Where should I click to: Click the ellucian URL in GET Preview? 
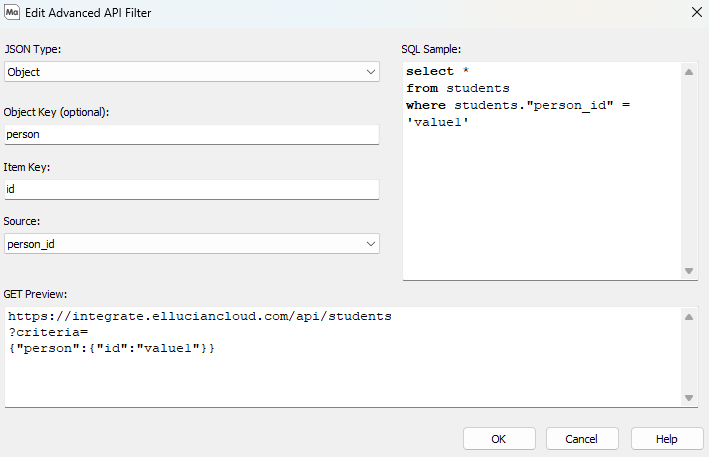tap(198, 317)
